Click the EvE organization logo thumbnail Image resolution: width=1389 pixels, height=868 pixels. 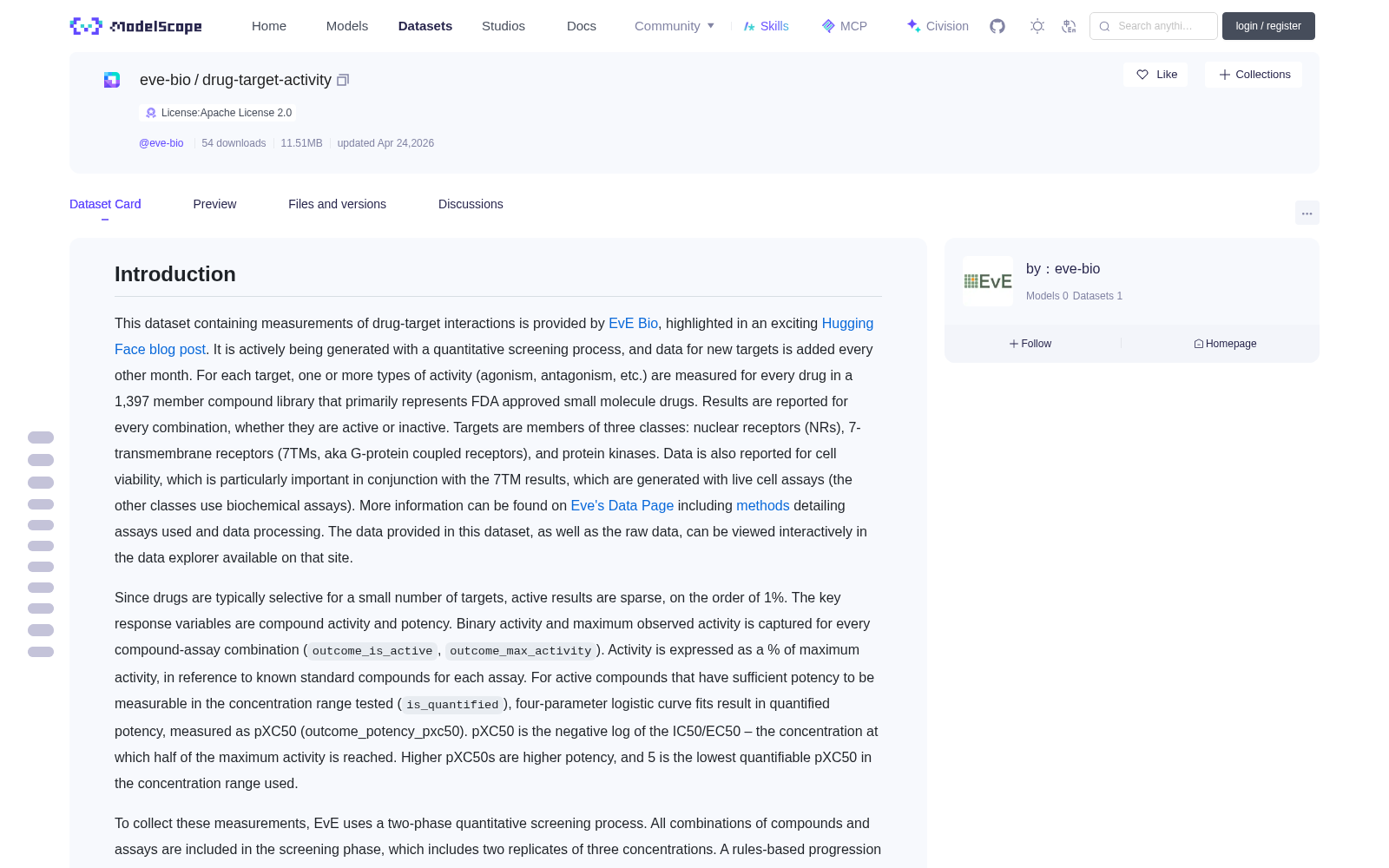pos(988,281)
